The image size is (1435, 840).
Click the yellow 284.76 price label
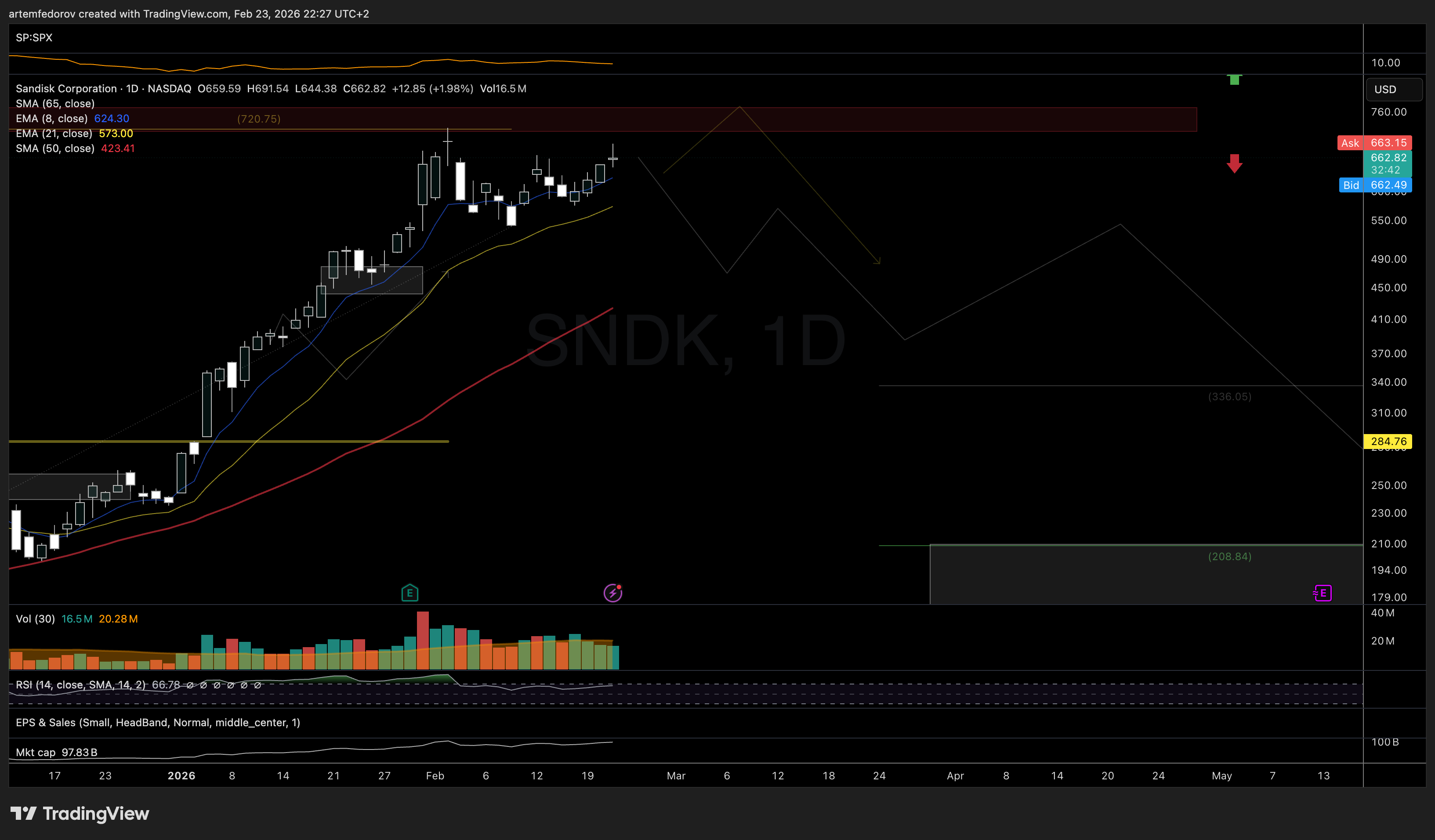coord(1388,442)
